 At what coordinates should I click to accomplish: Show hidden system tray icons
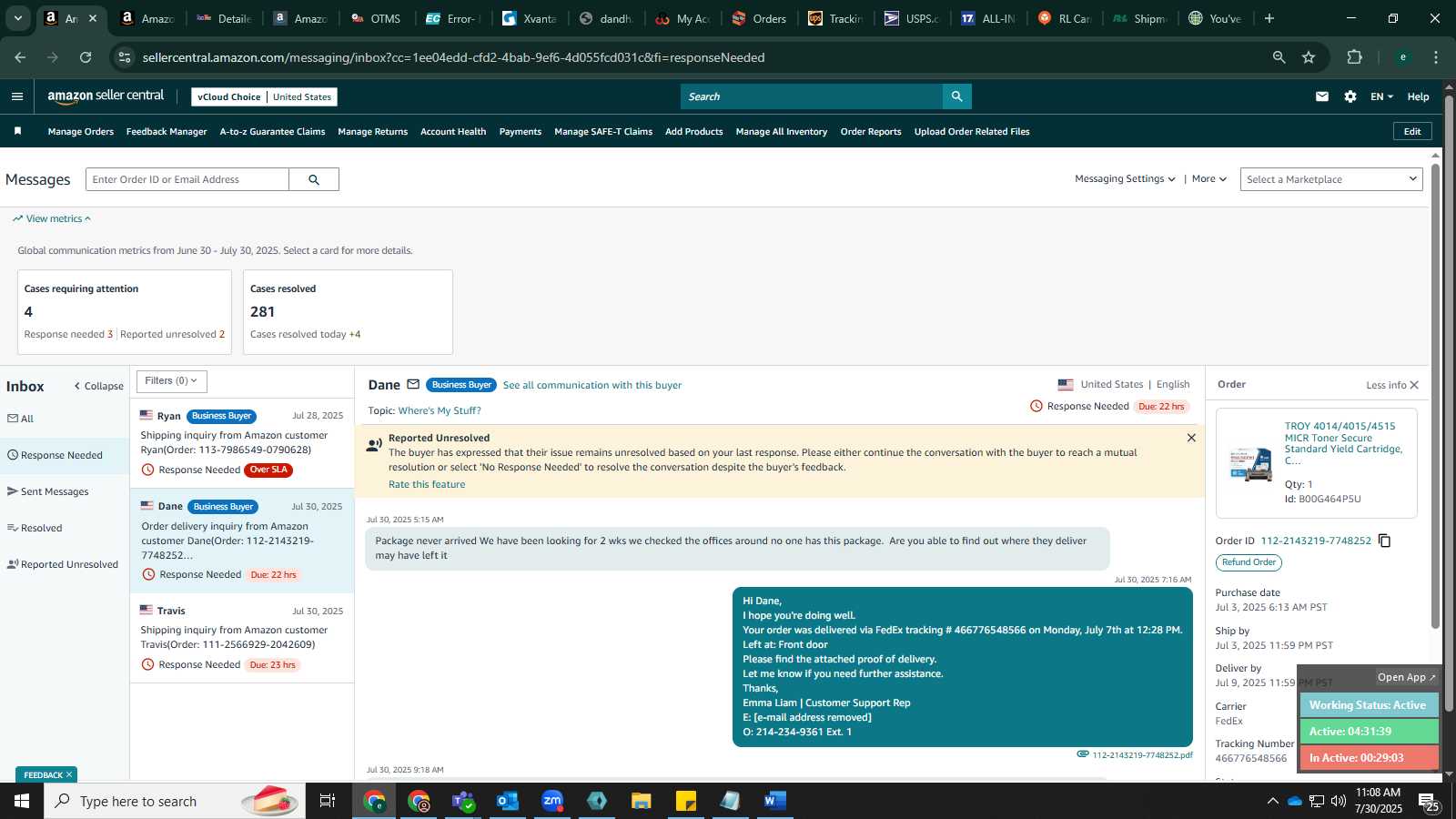pyautogui.click(x=1272, y=801)
